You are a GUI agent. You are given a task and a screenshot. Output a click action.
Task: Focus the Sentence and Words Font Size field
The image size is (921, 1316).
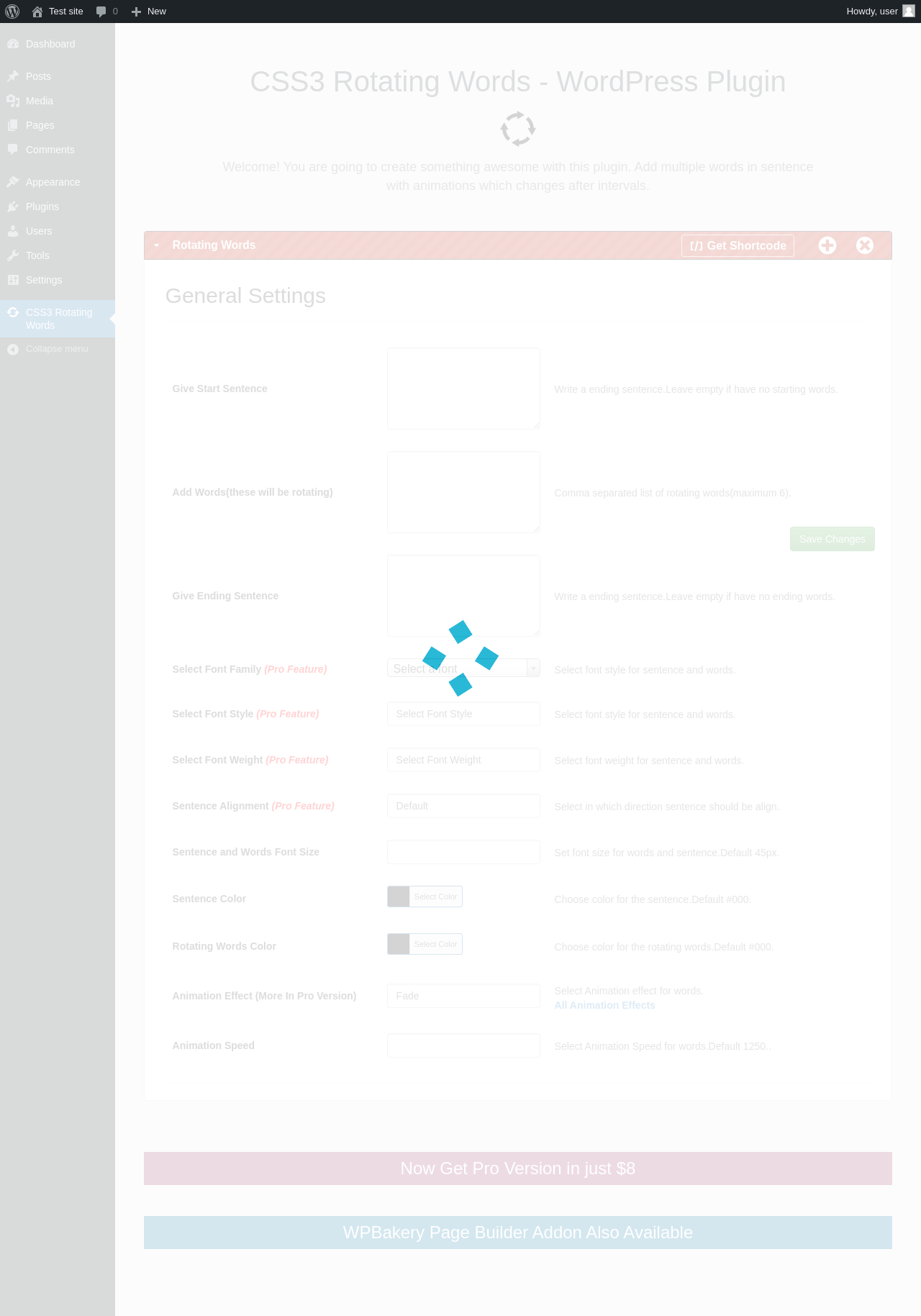coord(463,852)
